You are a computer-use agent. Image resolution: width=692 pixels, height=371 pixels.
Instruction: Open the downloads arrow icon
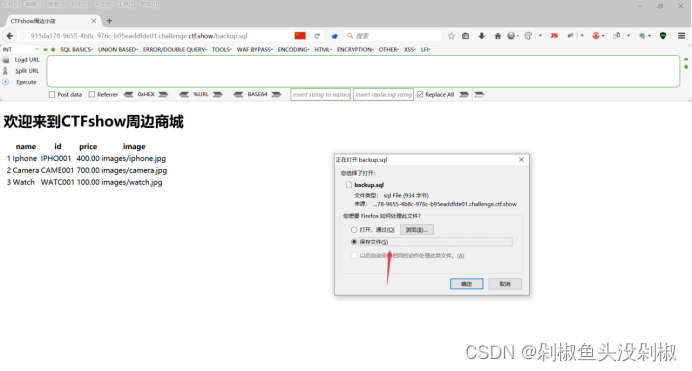481,36
